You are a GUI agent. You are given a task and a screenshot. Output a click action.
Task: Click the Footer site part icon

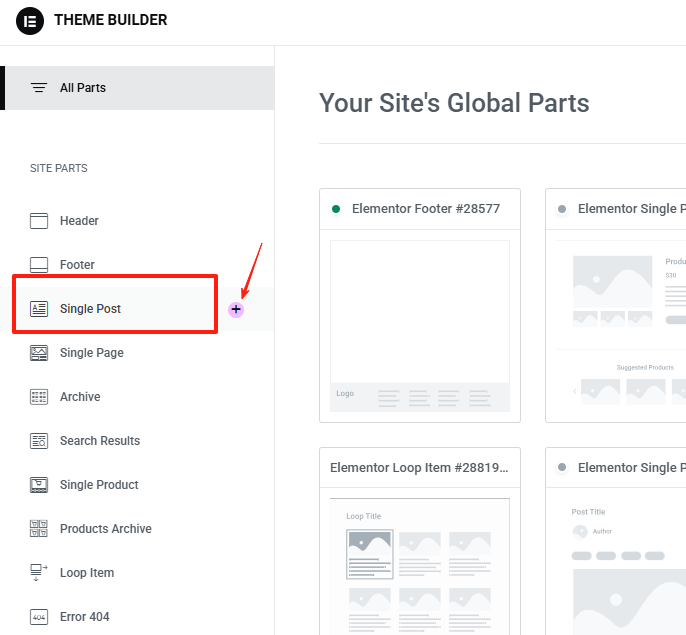click(x=39, y=265)
